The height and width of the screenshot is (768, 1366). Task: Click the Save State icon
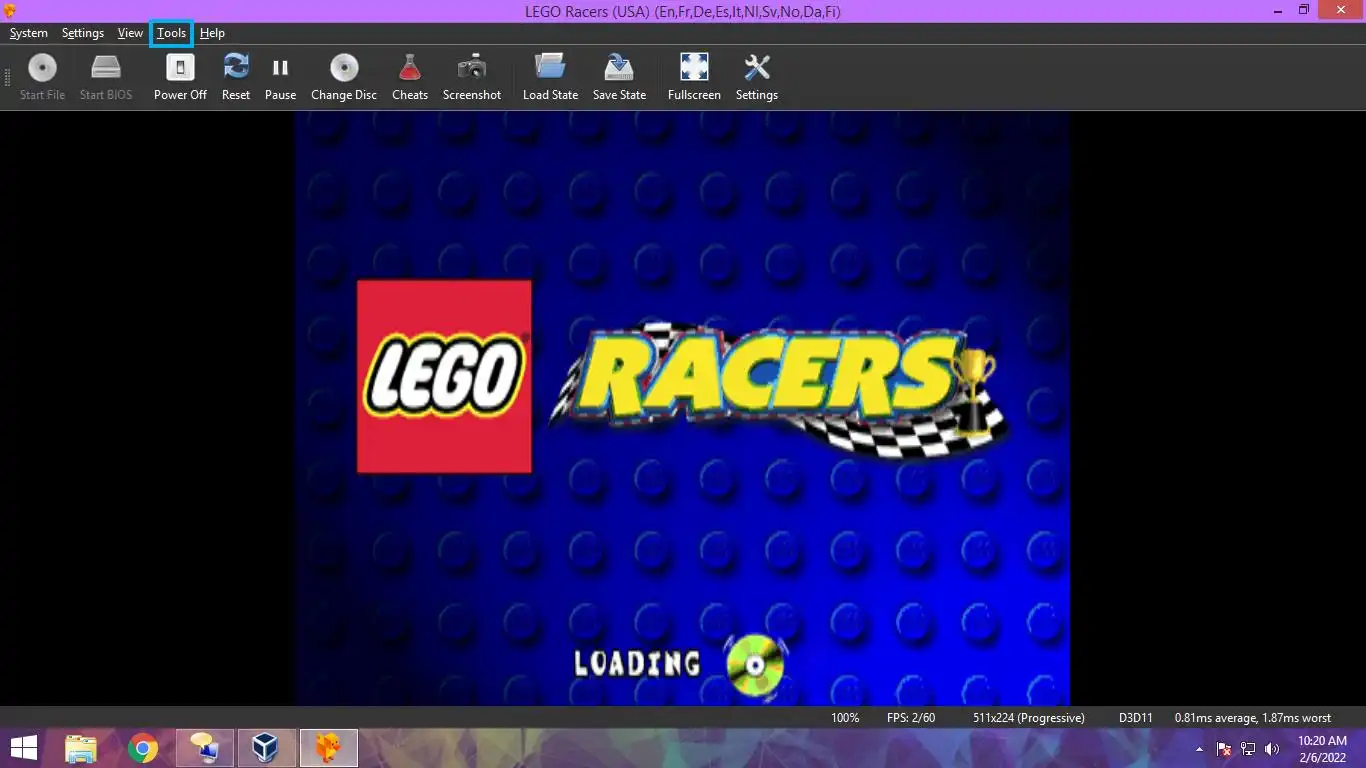point(619,67)
